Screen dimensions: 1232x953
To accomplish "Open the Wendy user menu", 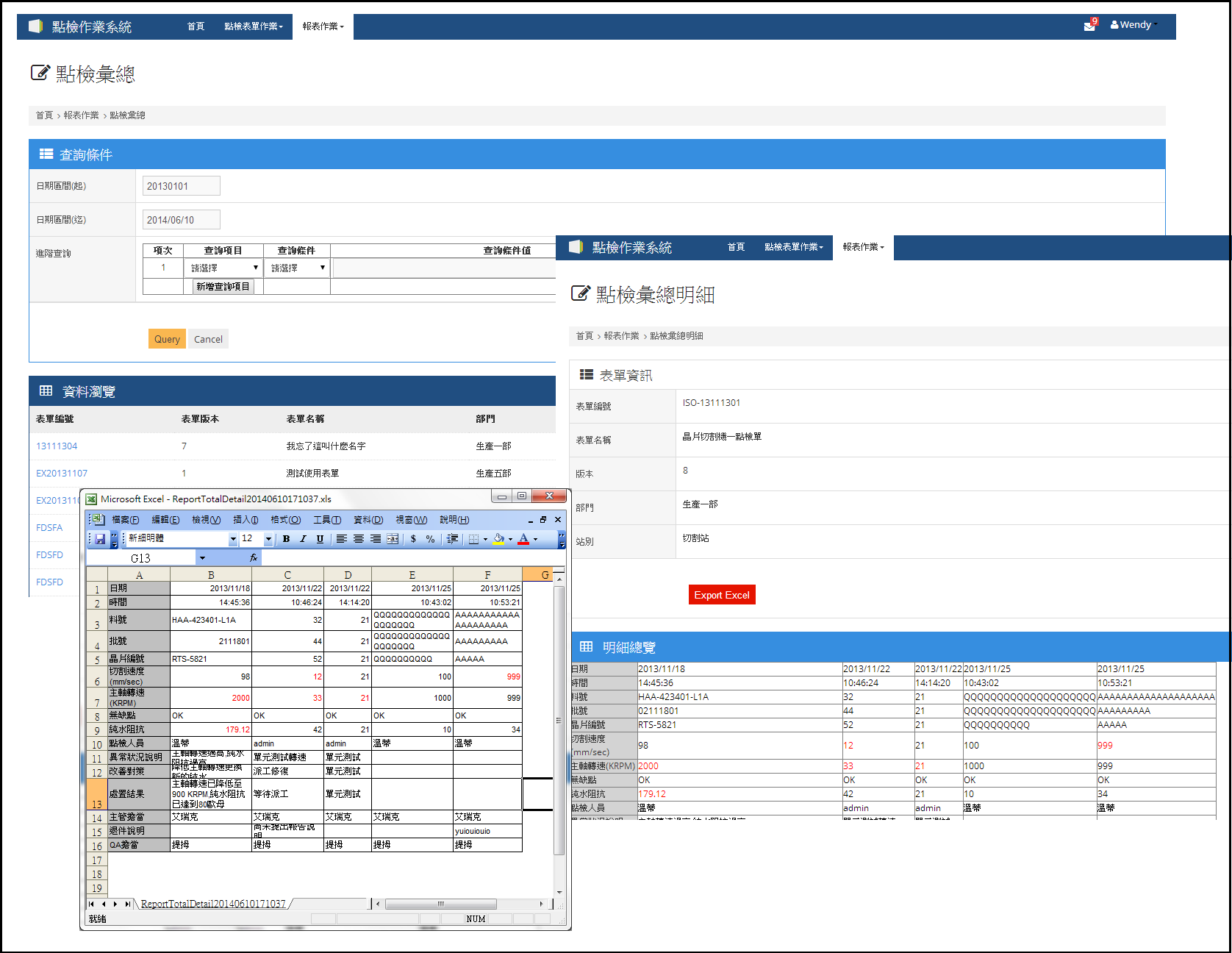I will pos(1133,25).
